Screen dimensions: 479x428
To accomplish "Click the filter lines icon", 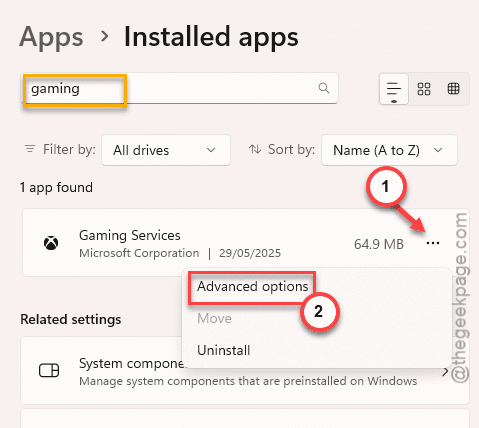I will point(30,149).
